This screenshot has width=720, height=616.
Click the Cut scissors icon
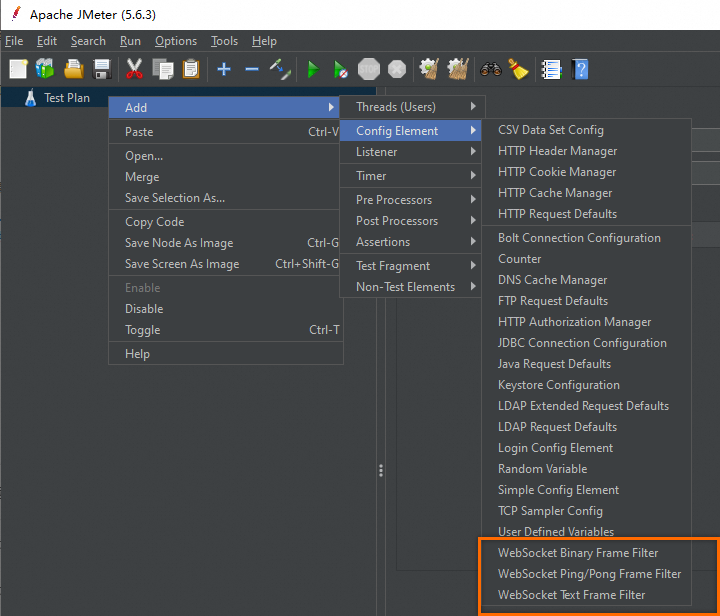coord(134,69)
